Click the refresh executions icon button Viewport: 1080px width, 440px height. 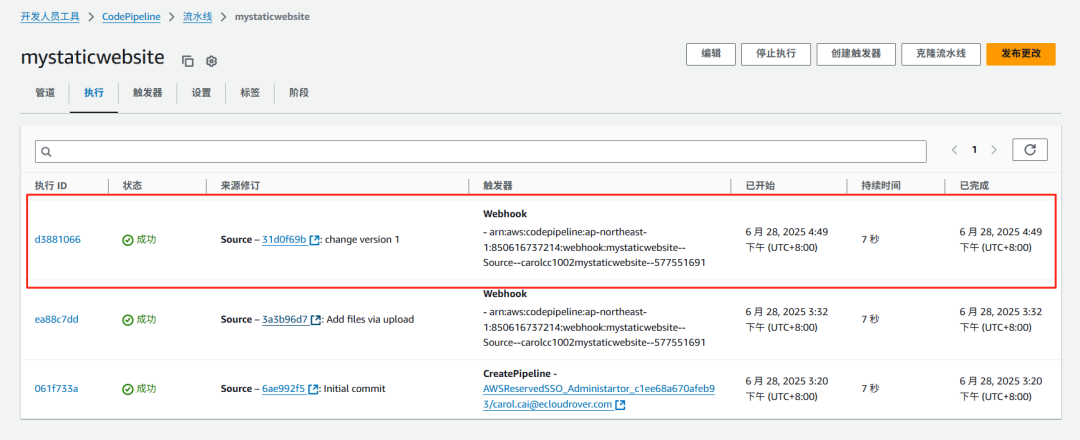[1030, 149]
